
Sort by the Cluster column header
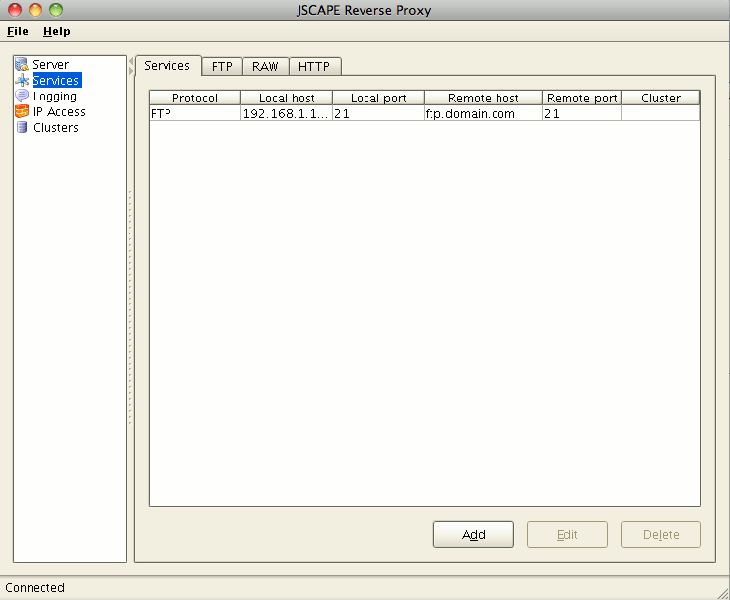(x=661, y=98)
